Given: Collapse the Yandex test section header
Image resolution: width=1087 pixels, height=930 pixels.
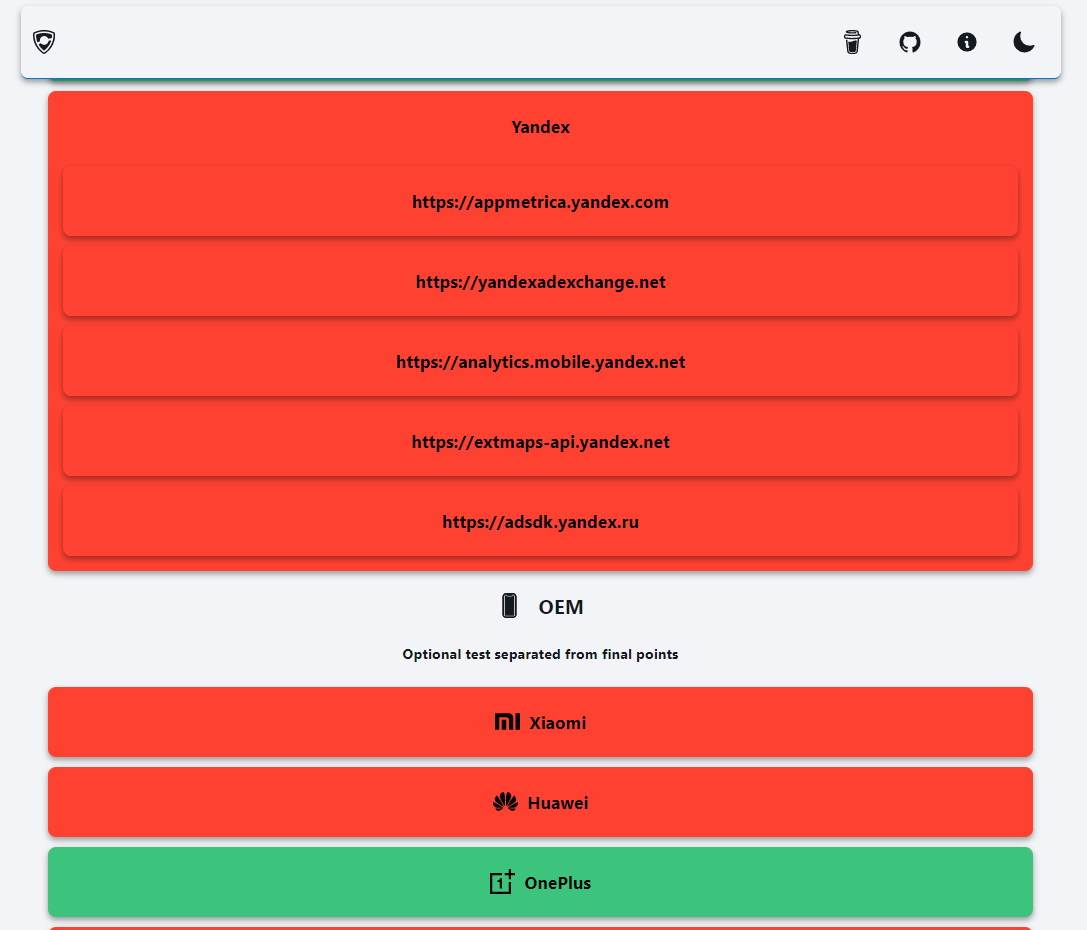Looking at the screenshot, I should click(540, 128).
